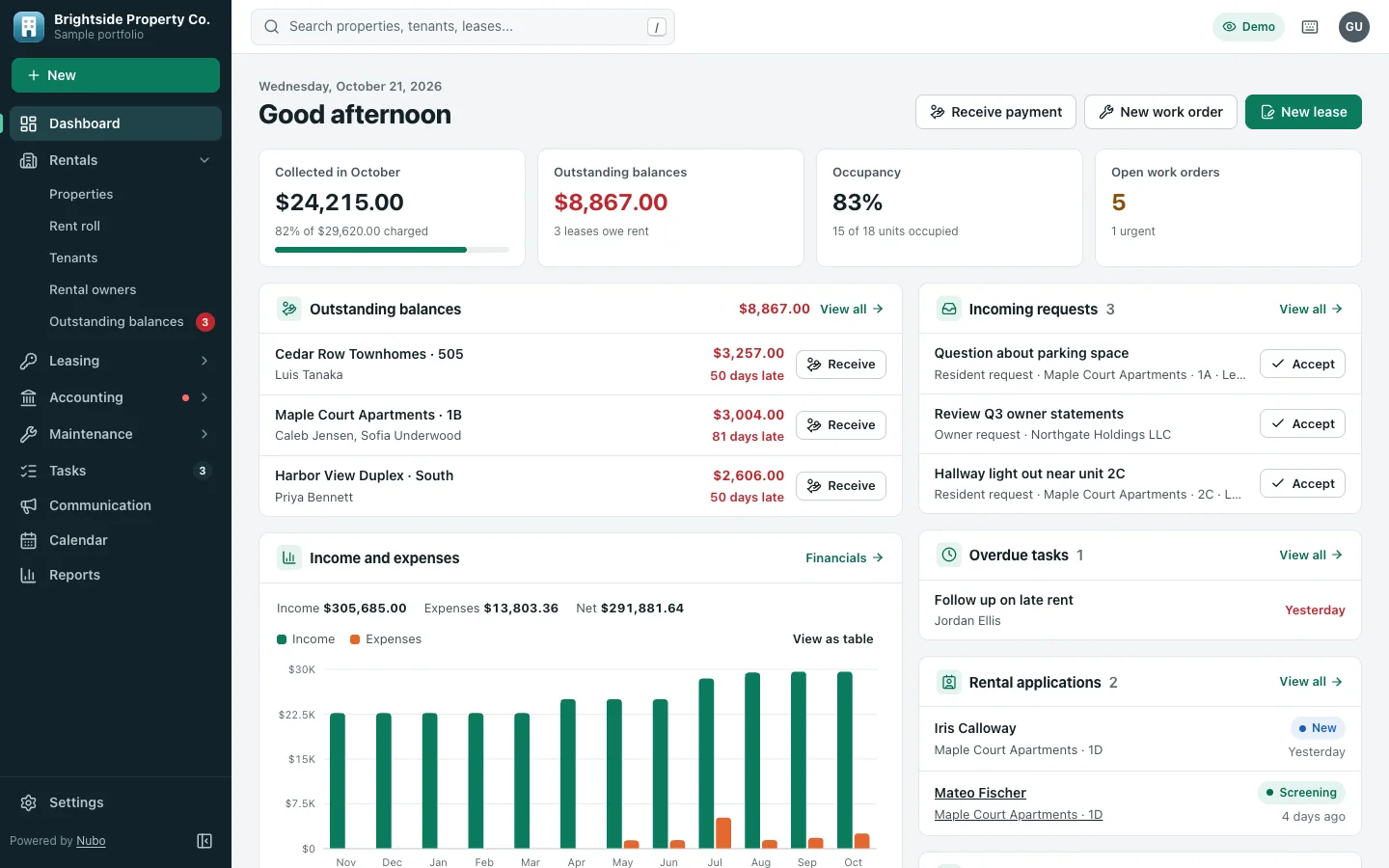Click the Brightside Property Co. logo
This screenshot has height=868, width=1389.
pos(29,27)
